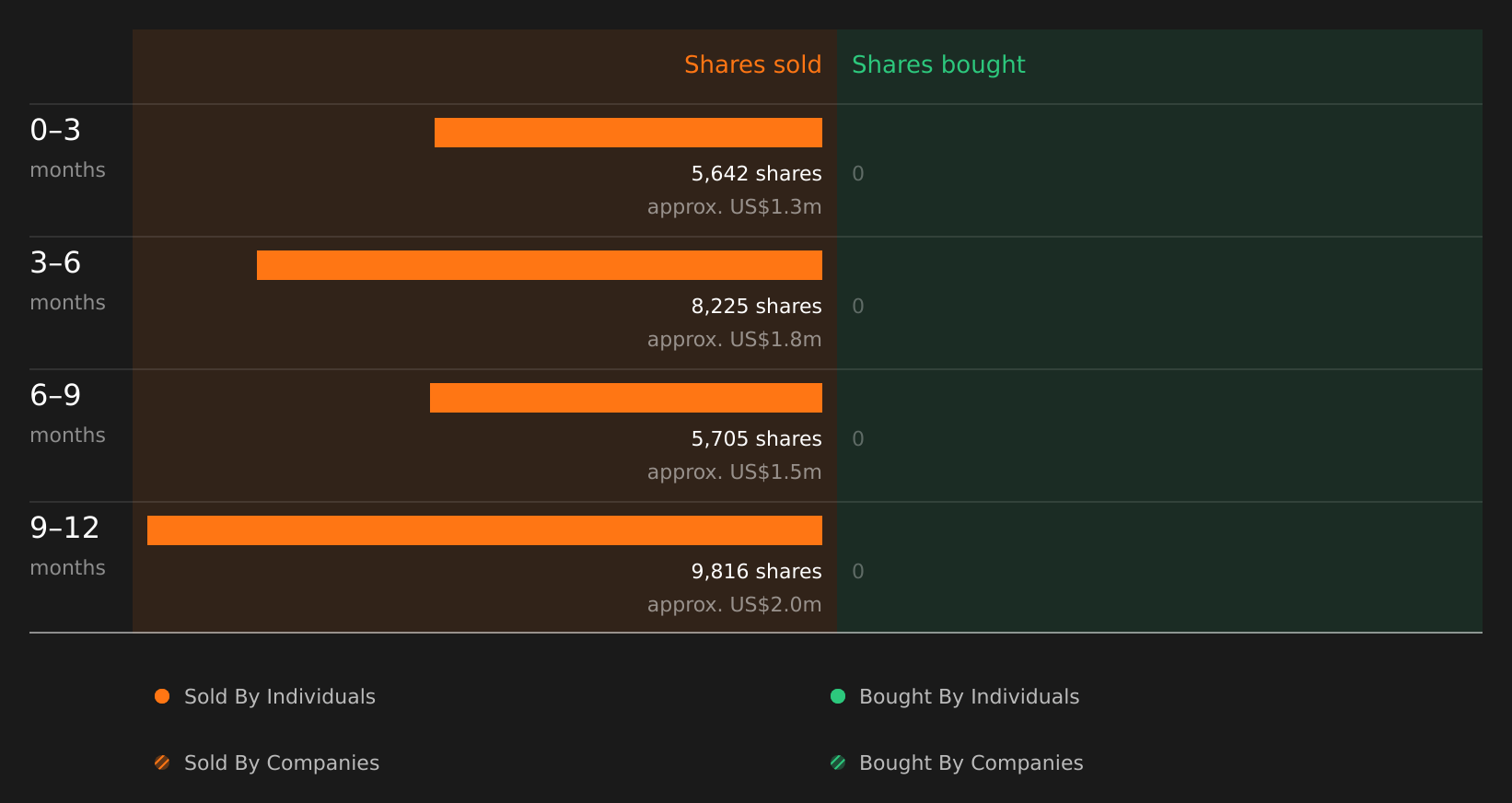Click the 0–3 months row label

(67, 148)
